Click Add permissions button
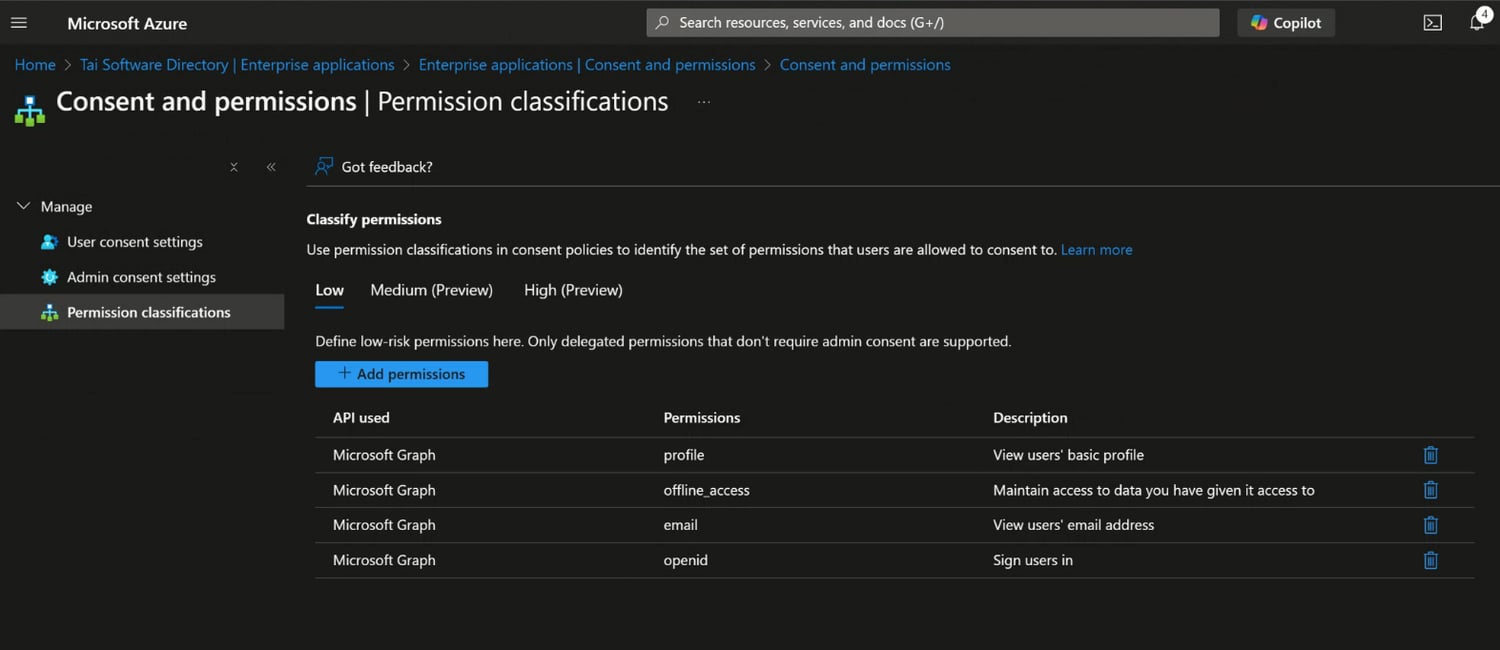This screenshot has height=650, width=1500. pos(401,374)
